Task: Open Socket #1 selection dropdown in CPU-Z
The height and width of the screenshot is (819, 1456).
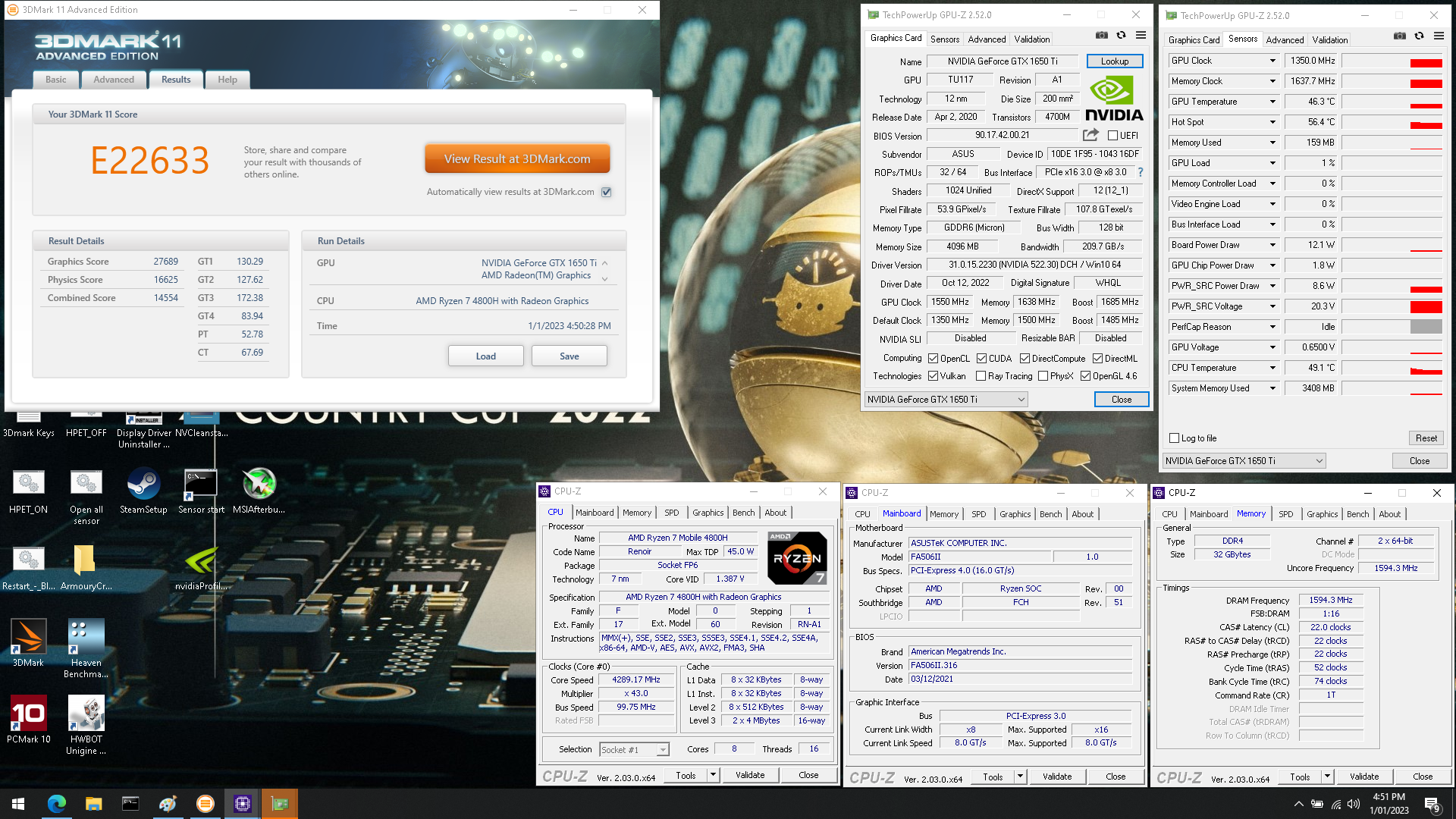Action: pyautogui.click(x=634, y=750)
